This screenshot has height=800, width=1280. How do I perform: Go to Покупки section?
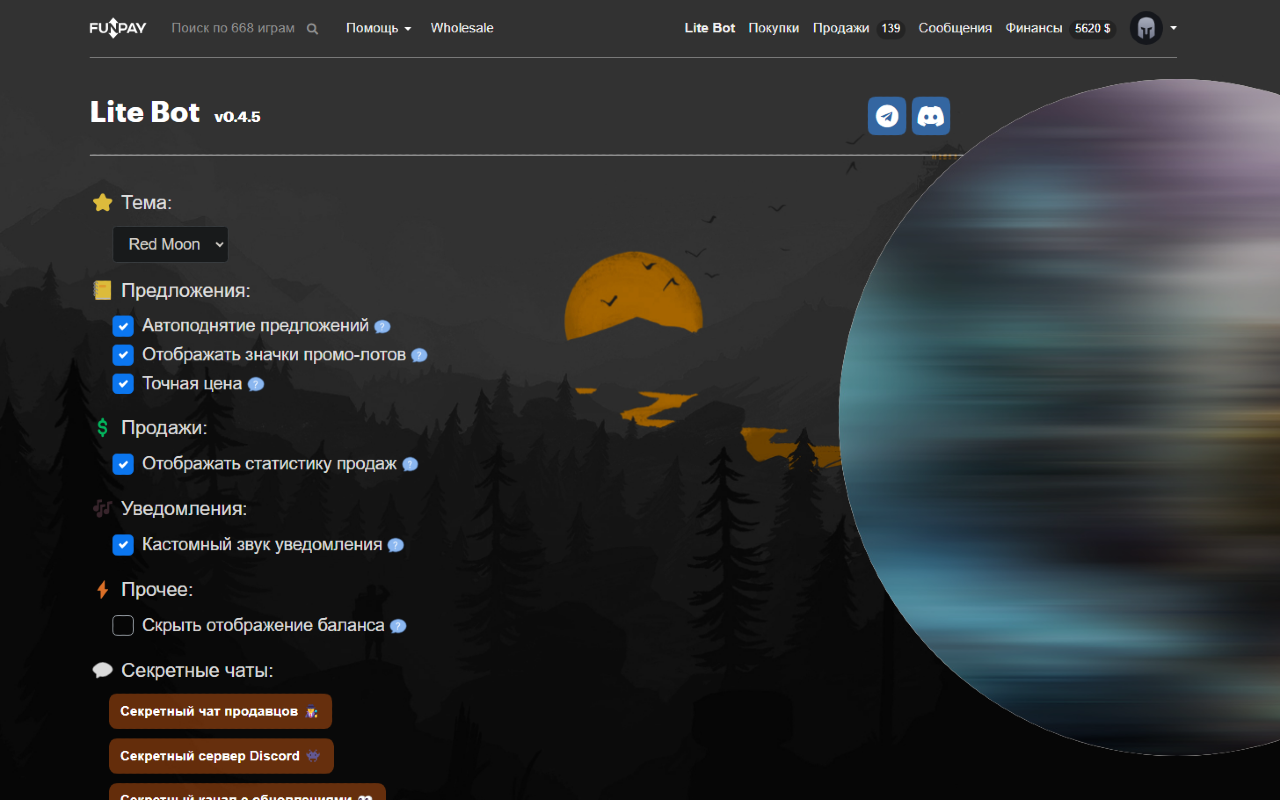click(x=774, y=28)
